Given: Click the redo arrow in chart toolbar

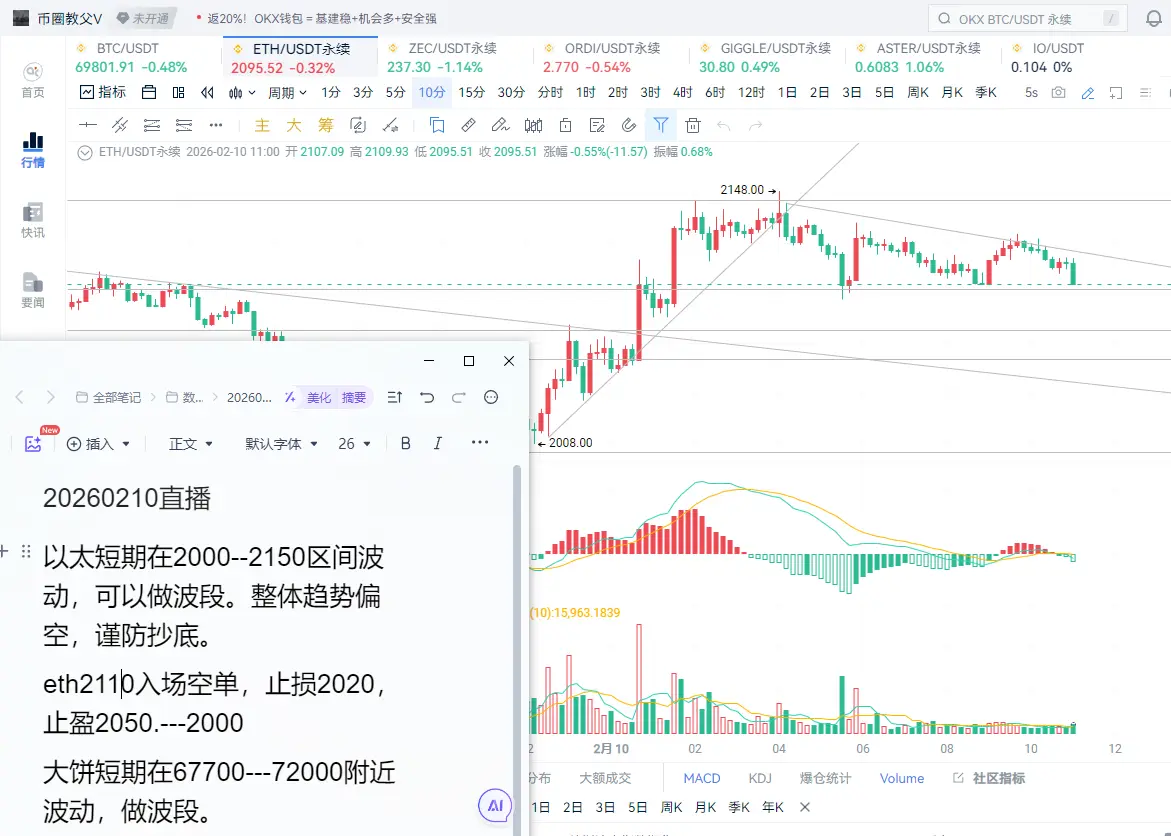Looking at the screenshot, I should pyautogui.click(x=755, y=126).
